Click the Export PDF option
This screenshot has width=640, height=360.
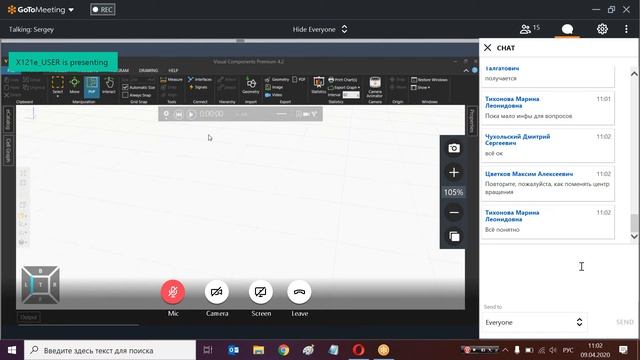coord(299,80)
